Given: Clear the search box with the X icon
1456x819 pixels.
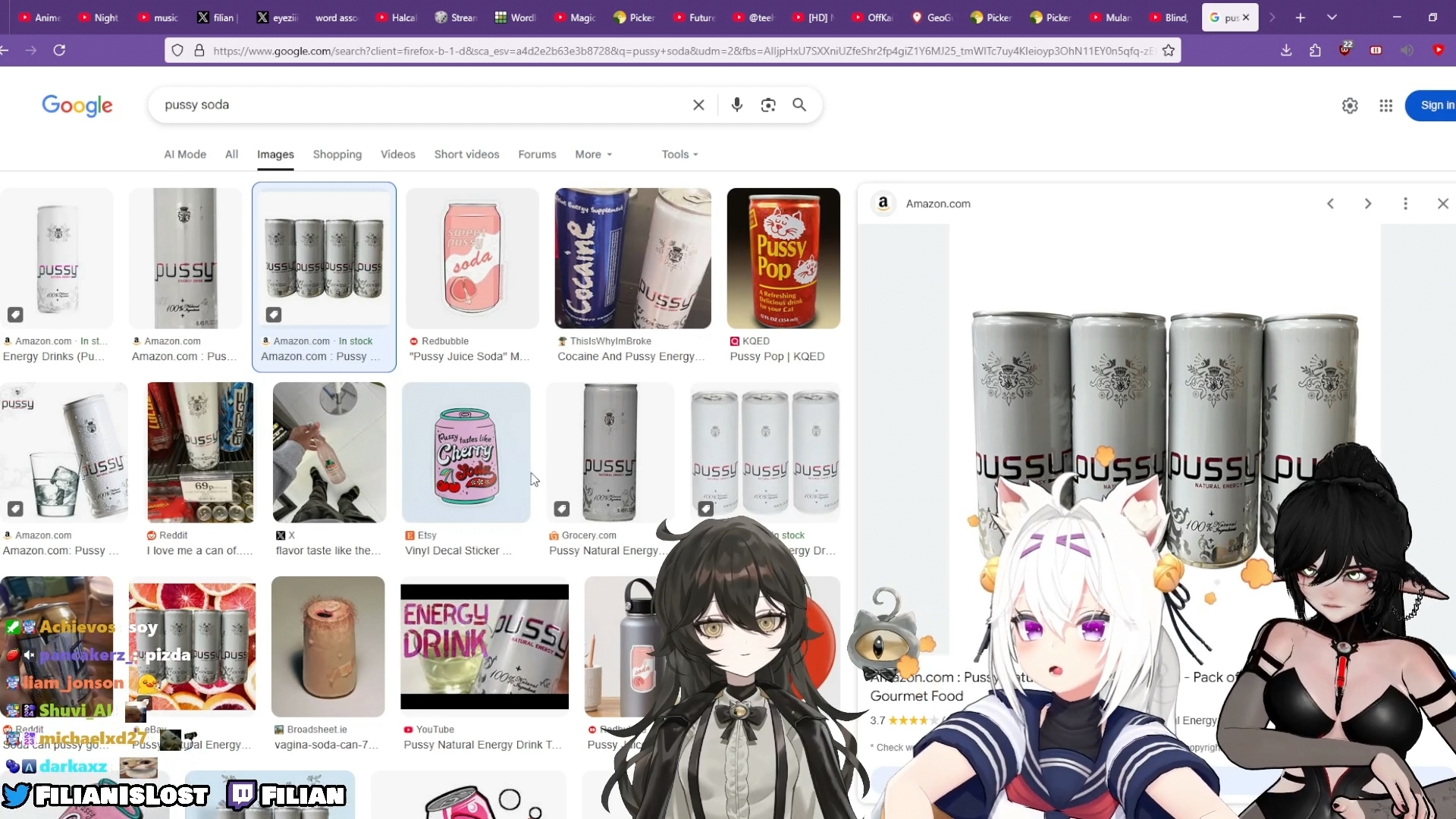Looking at the screenshot, I should click(x=698, y=105).
